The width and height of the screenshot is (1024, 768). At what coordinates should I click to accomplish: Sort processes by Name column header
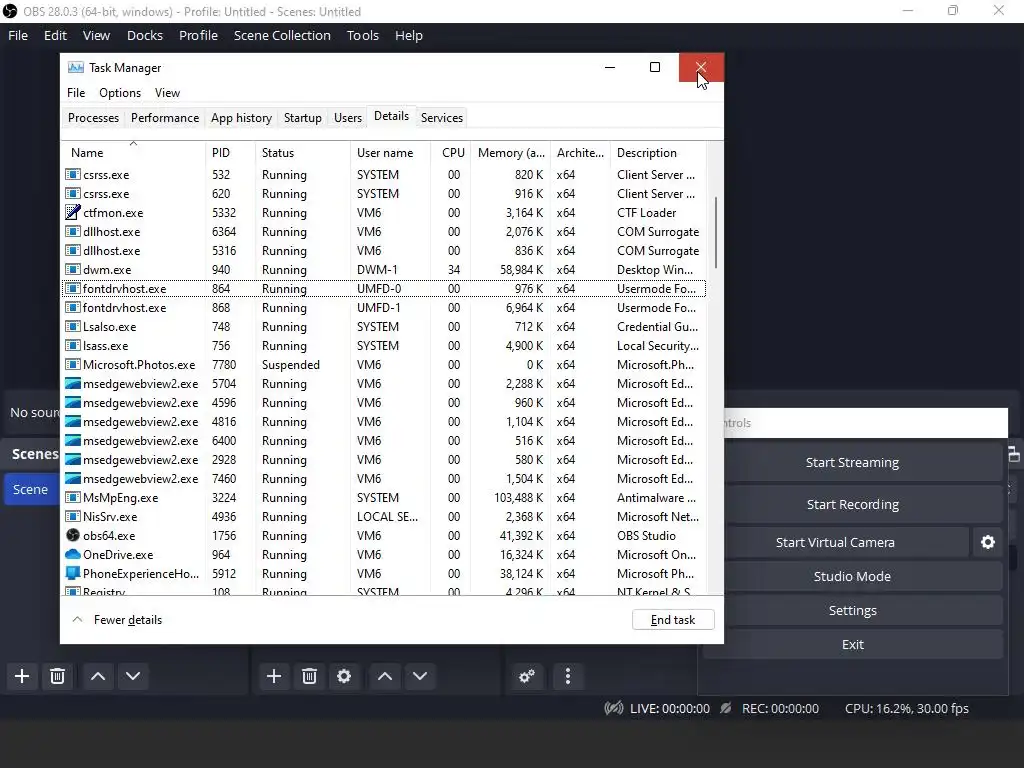133,152
